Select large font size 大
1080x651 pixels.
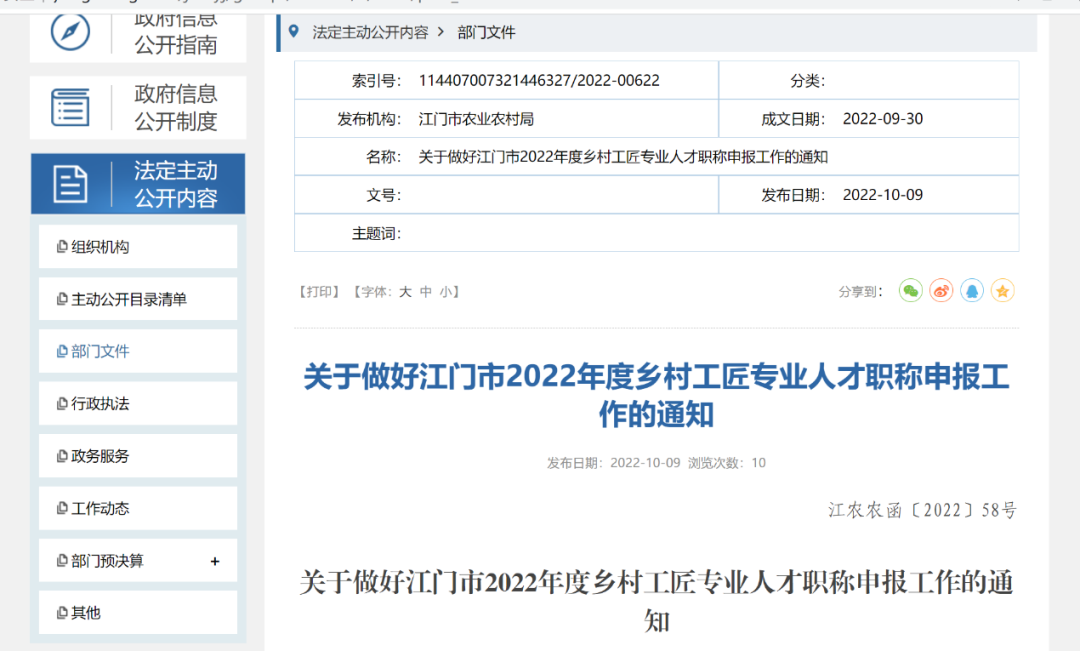point(406,291)
